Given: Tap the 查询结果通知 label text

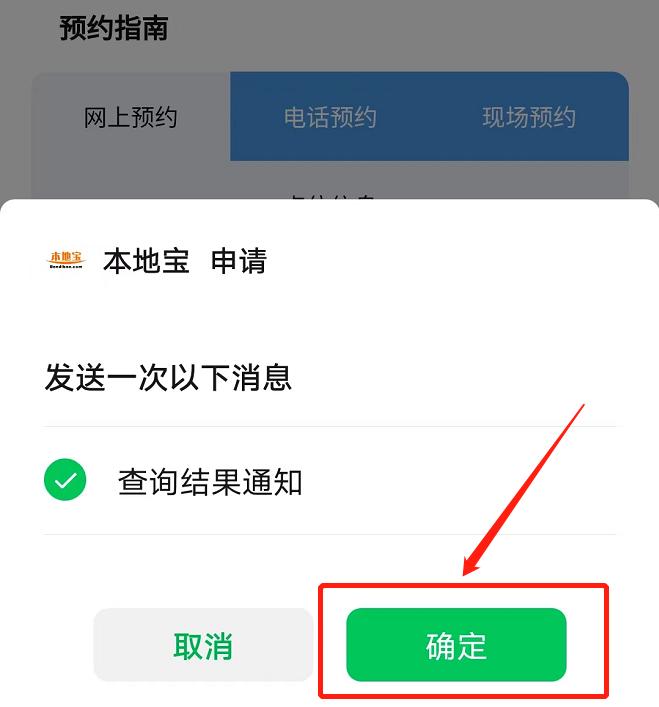Looking at the screenshot, I should point(210,482).
